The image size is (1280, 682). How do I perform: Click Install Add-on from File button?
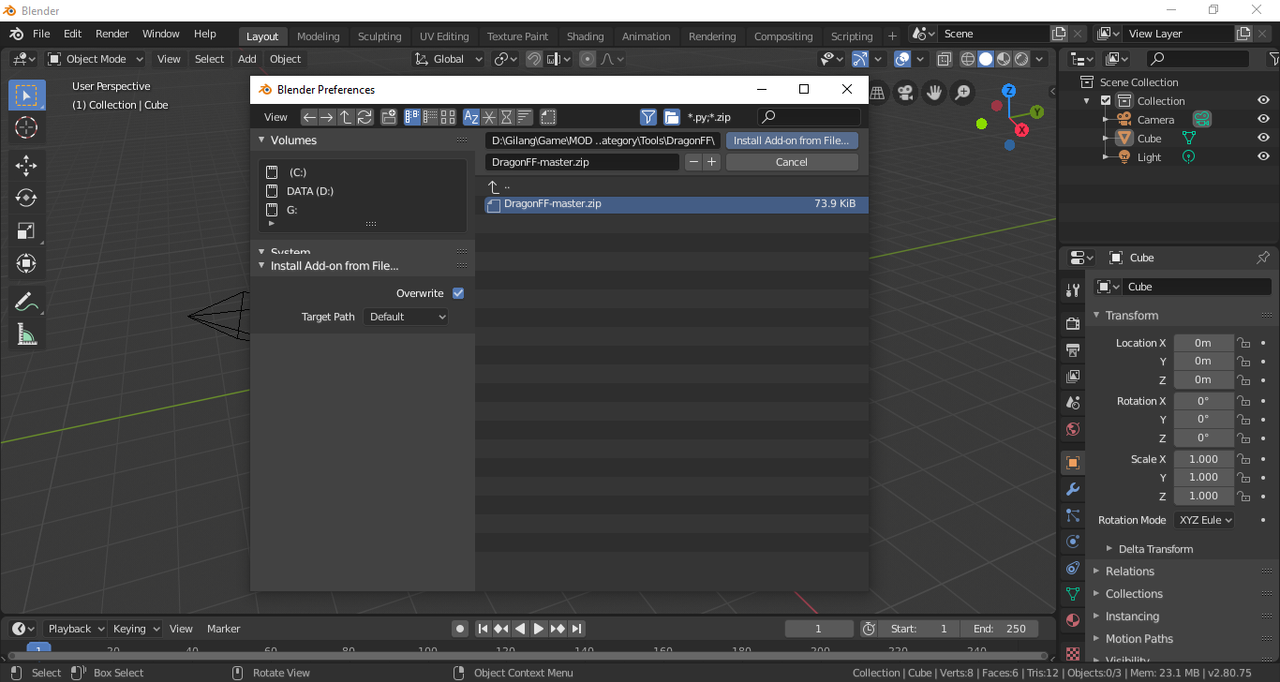pyautogui.click(x=791, y=141)
